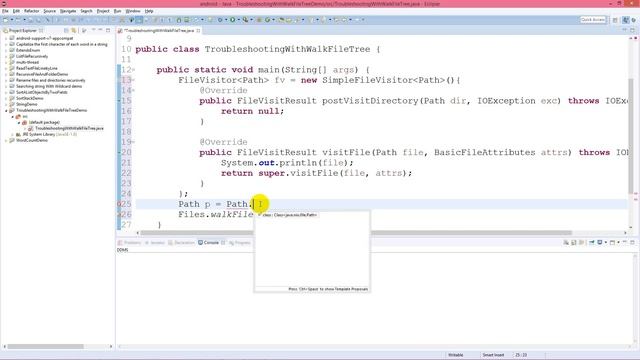This screenshot has width=640, height=360.
Task: Open the Edit menu
Action: (16, 11)
